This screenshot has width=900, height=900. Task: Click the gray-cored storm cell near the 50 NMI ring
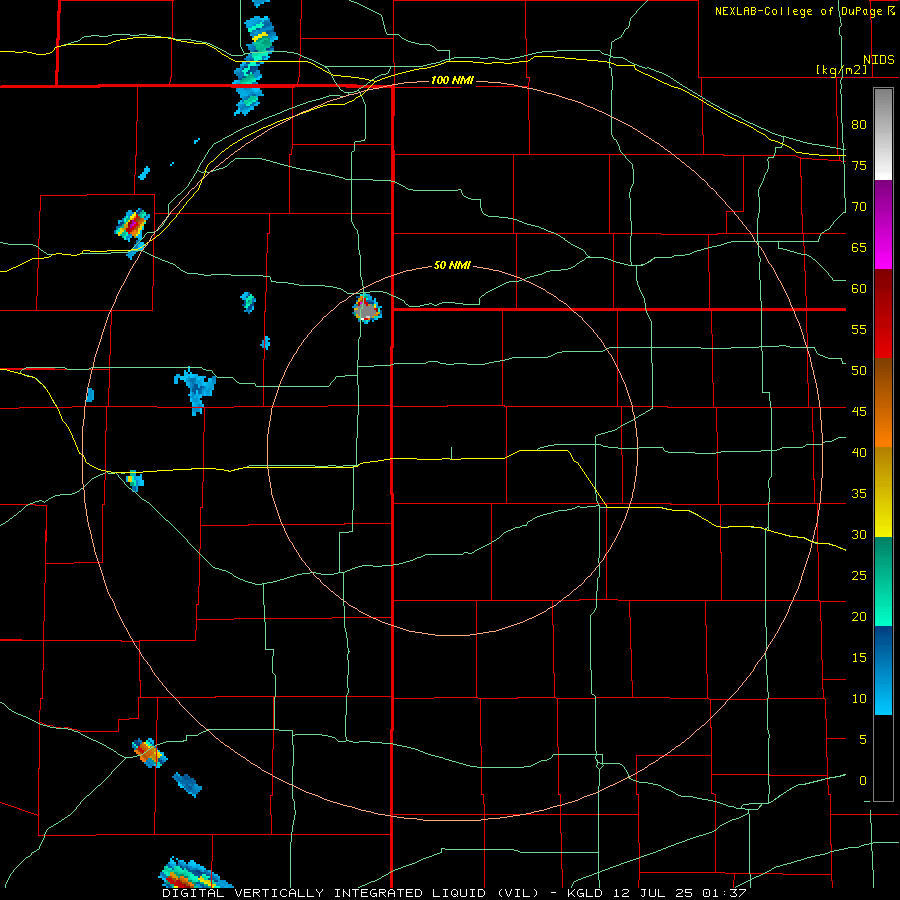tap(366, 308)
